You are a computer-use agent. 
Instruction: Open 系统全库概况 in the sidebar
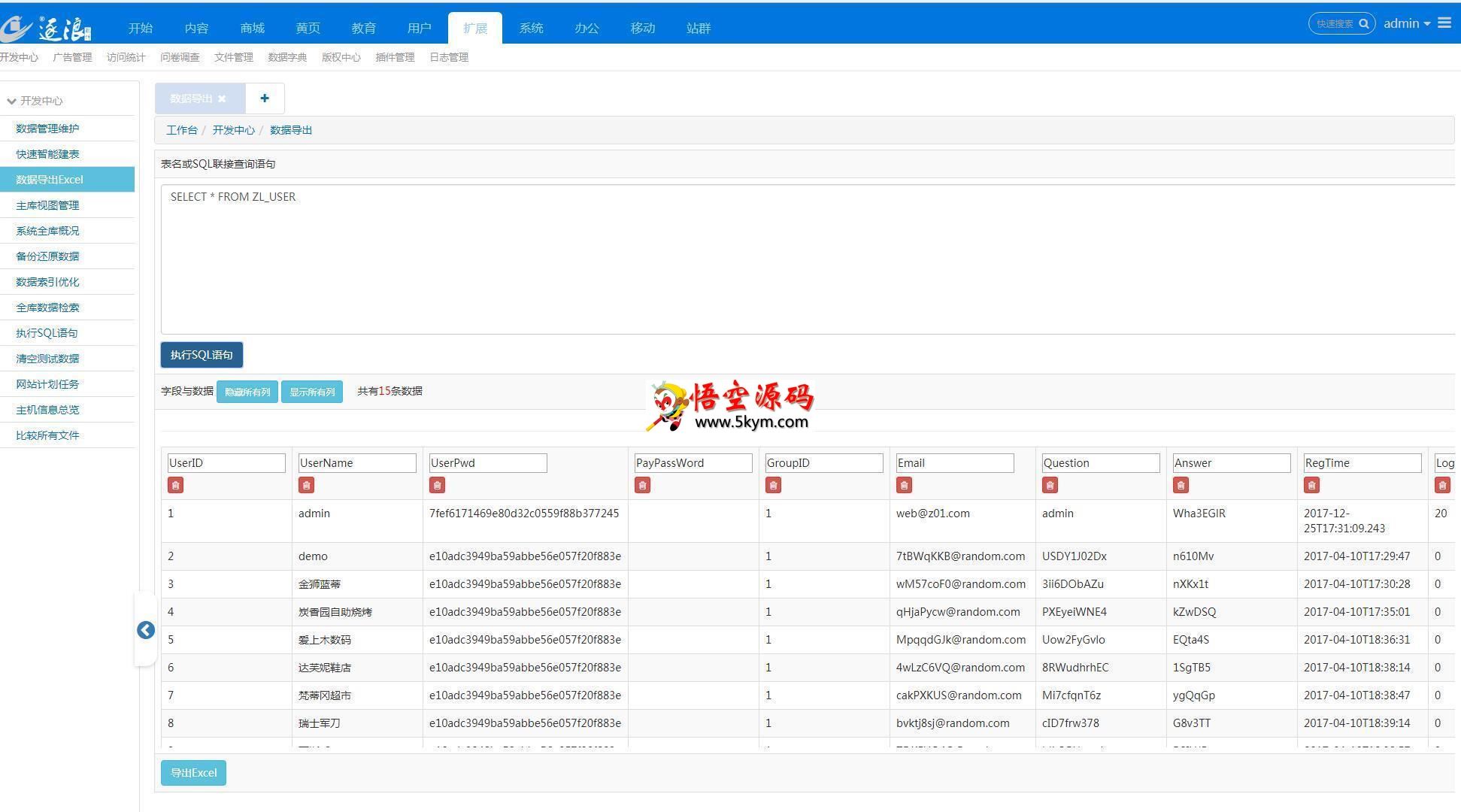(x=68, y=231)
